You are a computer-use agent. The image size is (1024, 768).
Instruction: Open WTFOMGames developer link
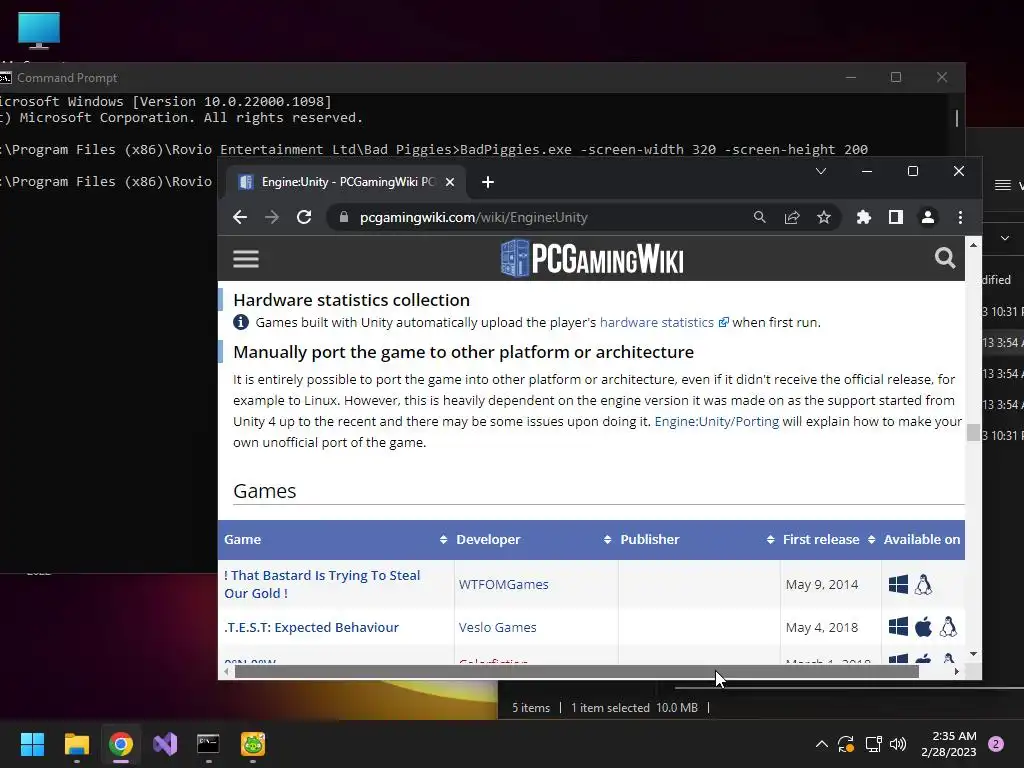(504, 584)
